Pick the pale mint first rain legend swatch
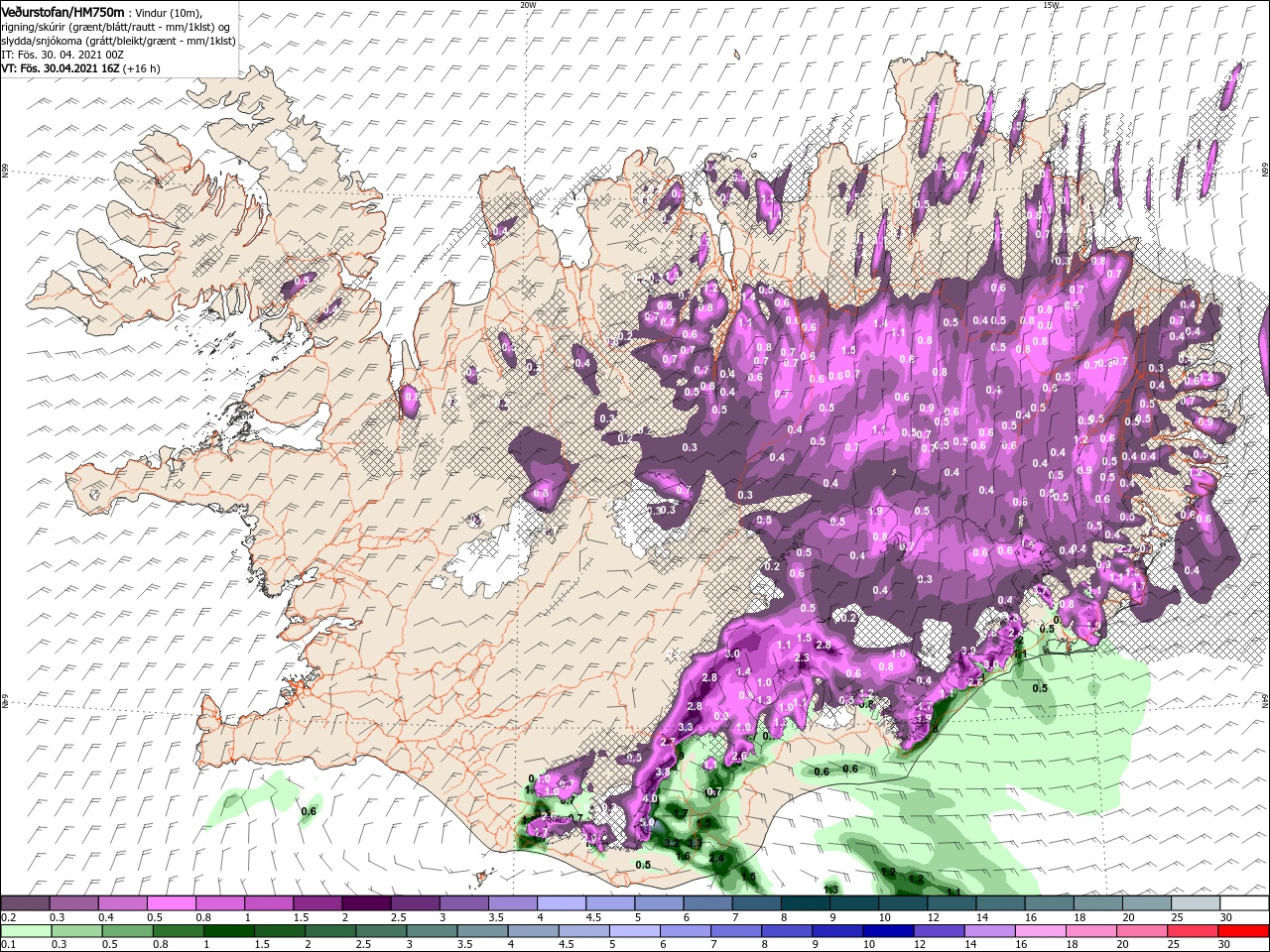Viewport: 1270px width, 952px height. 26,931
